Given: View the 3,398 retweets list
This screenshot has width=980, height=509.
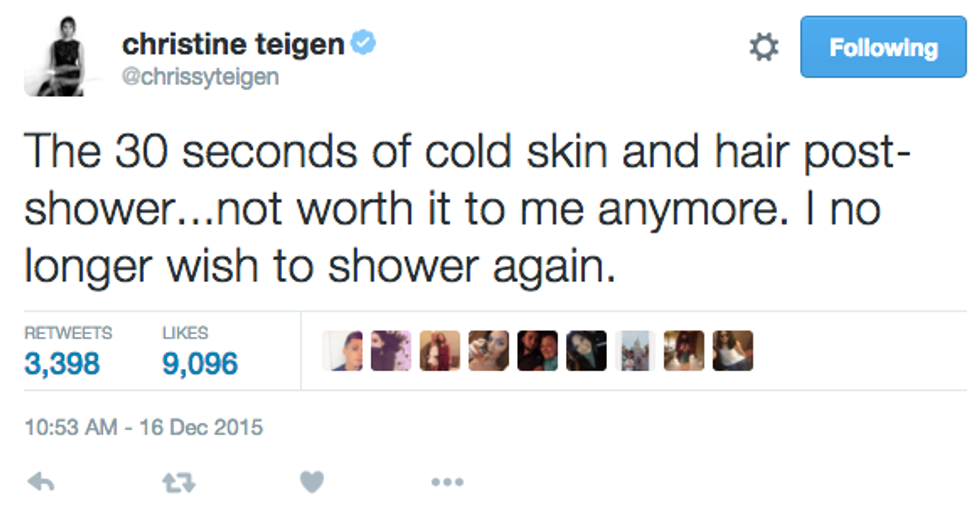Looking at the screenshot, I should 62,363.
